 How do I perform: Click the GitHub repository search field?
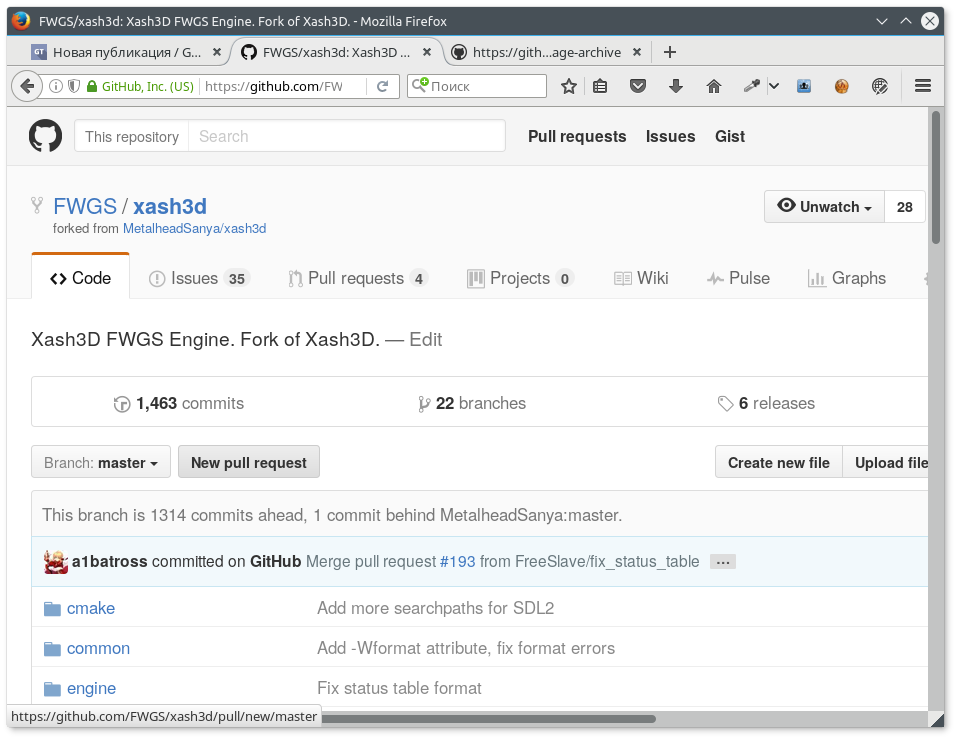click(x=346, y=137)
